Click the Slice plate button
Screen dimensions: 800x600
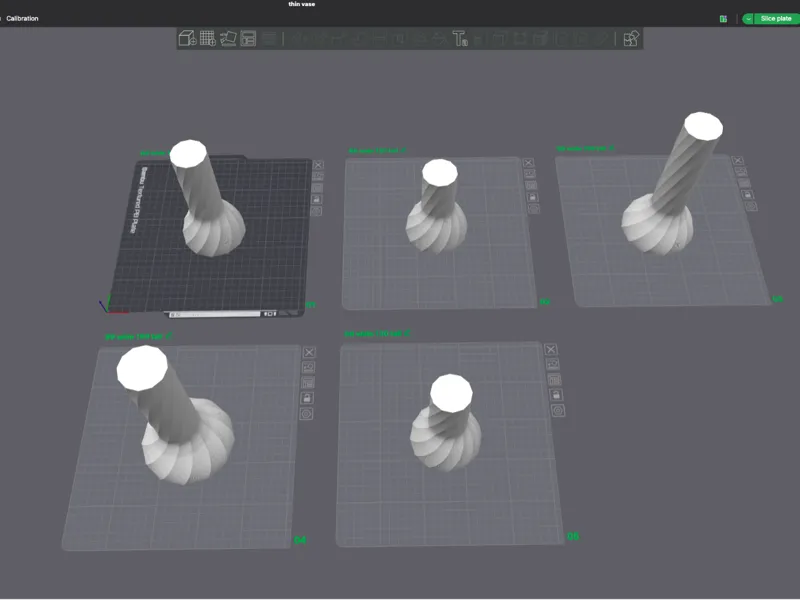(x=776, y=18)
